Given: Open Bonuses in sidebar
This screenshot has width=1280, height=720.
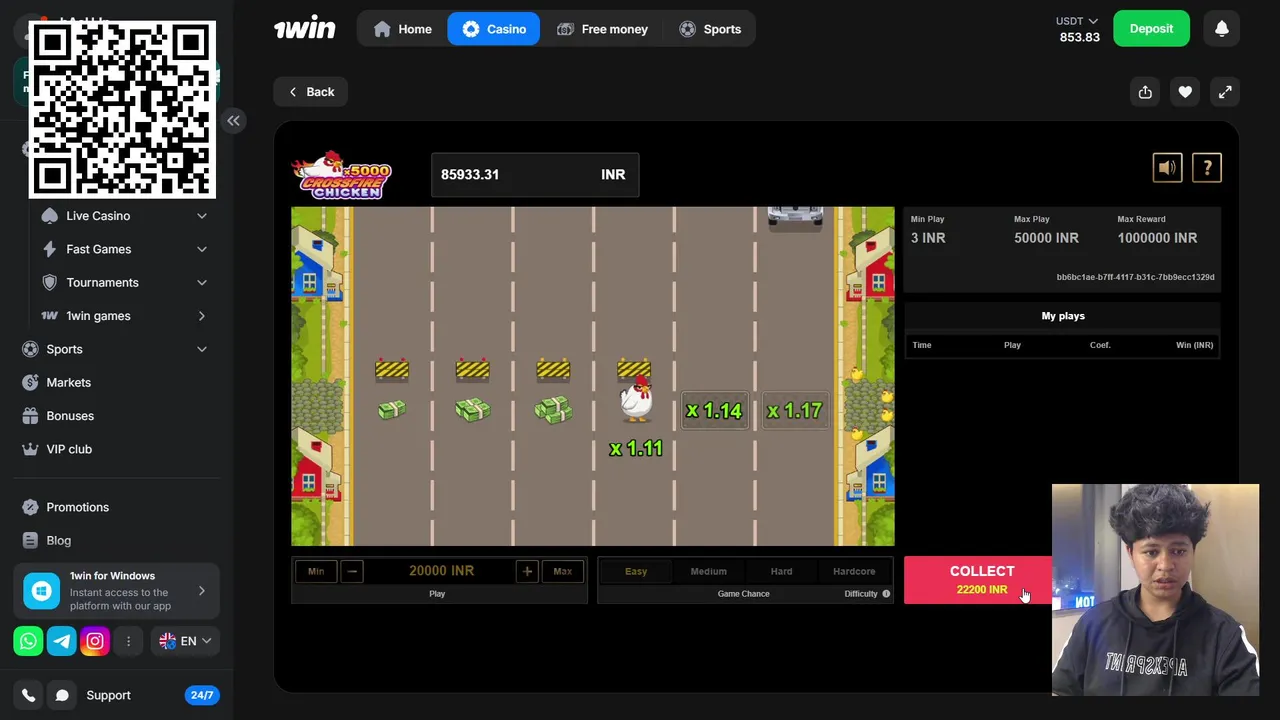Looking at the screenshot, I should 70,416.
